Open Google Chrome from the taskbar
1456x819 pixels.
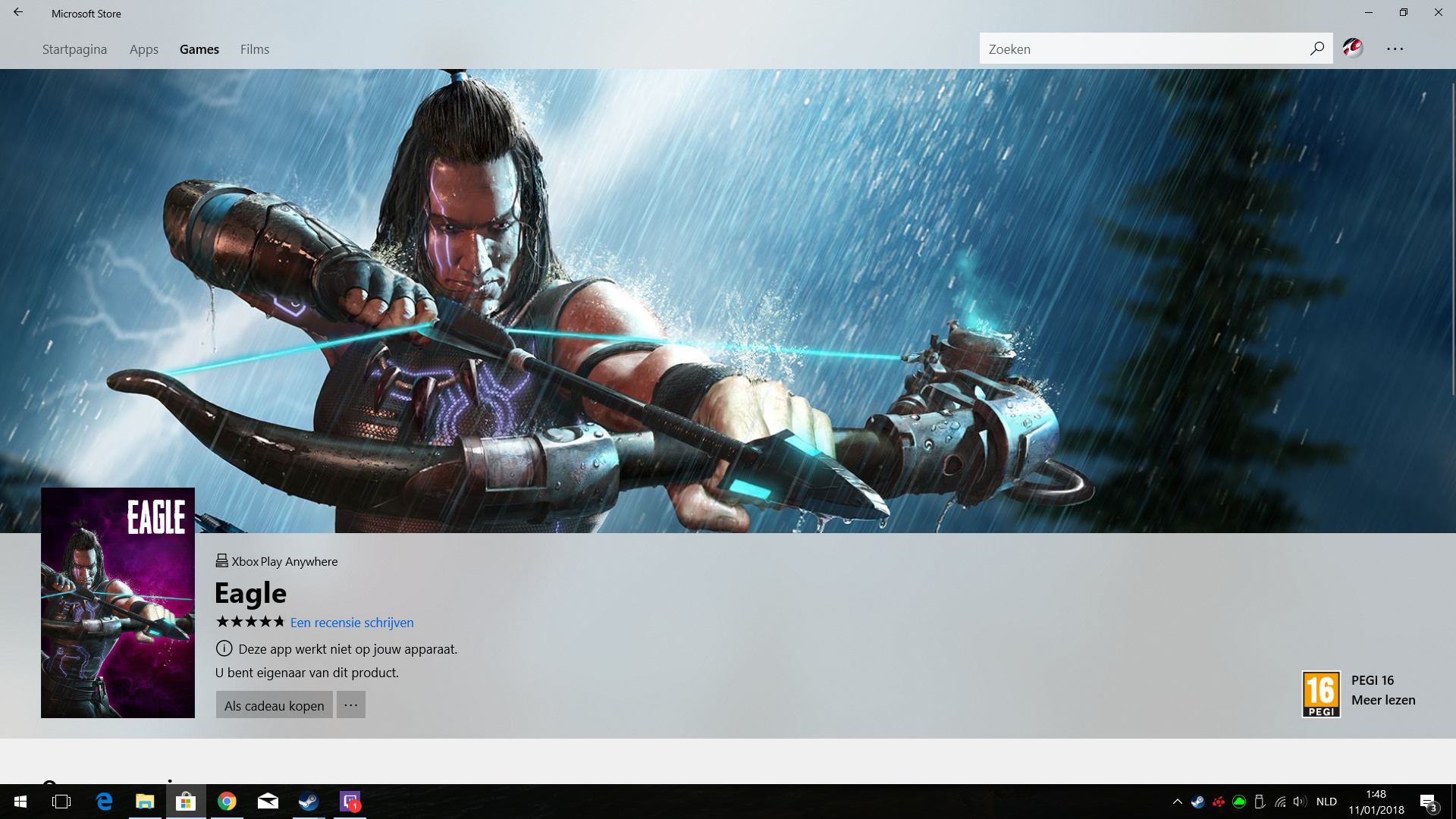tap(227, 802)
